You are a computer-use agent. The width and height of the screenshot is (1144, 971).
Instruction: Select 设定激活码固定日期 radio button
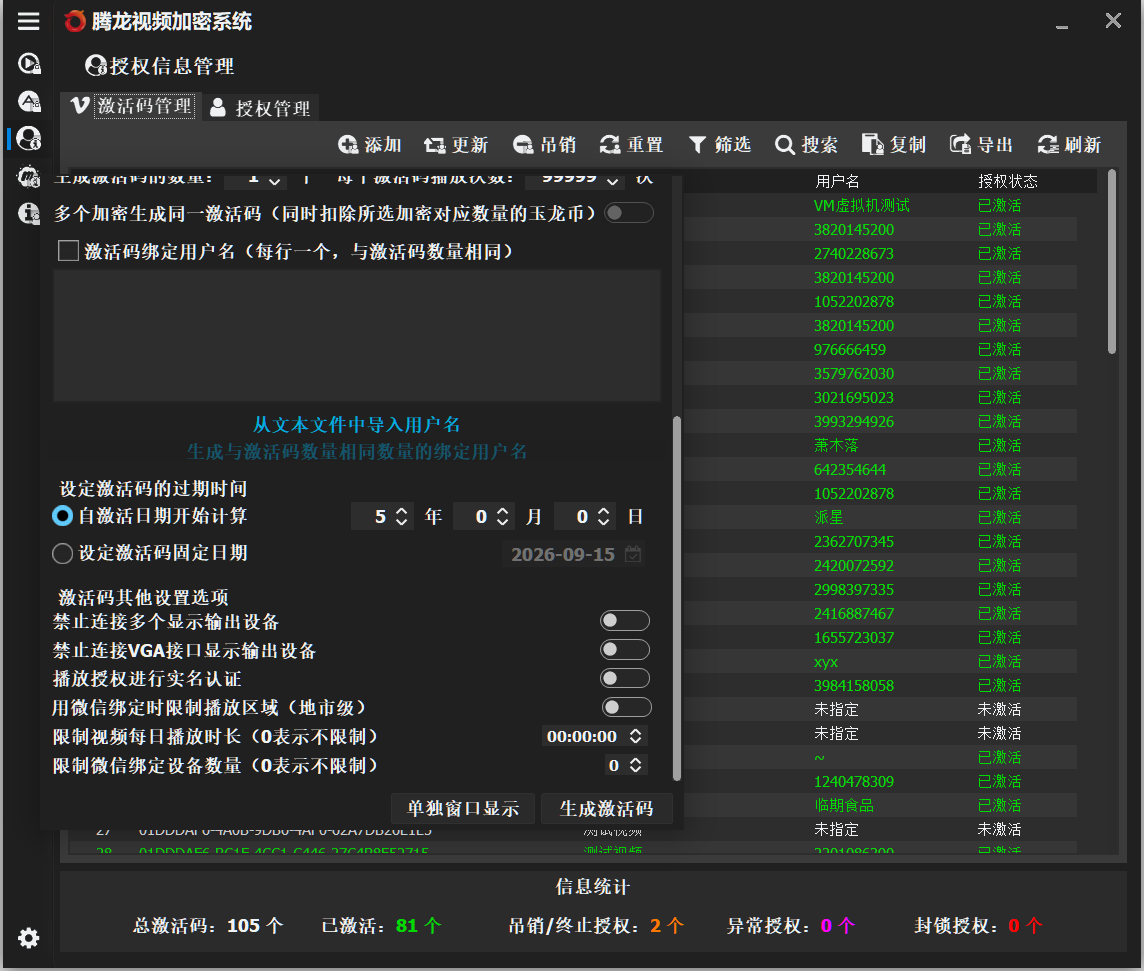point(63,553)
